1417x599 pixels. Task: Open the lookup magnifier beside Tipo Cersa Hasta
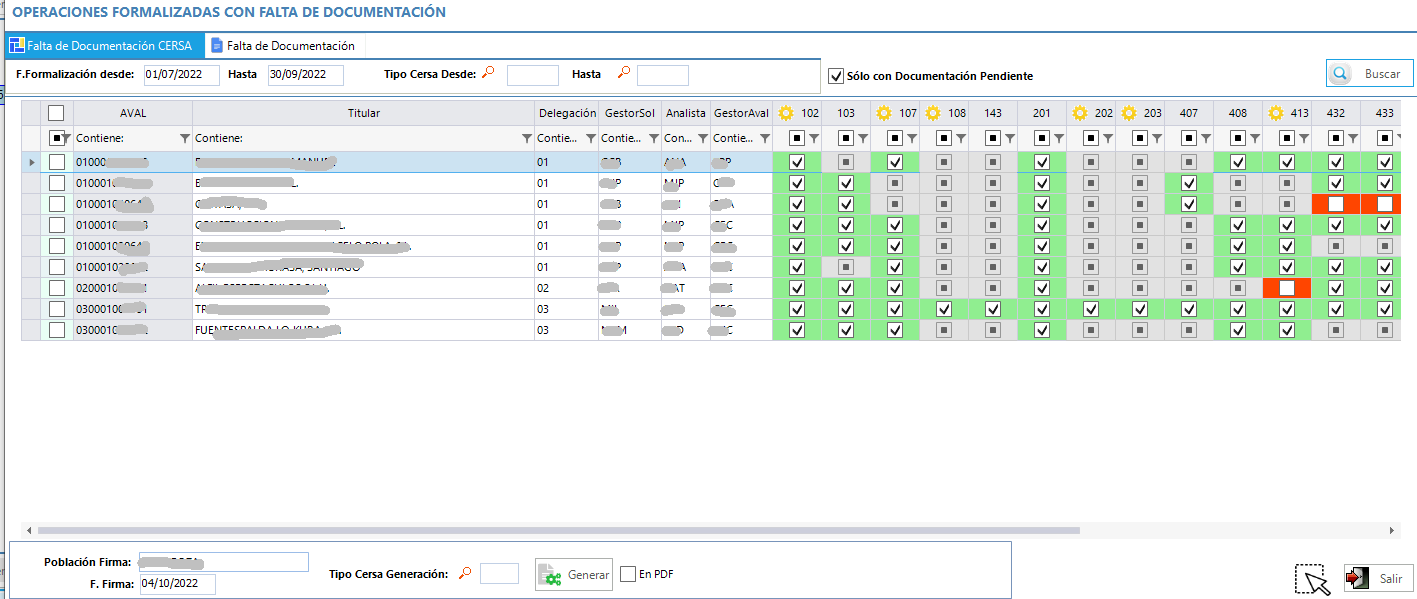tap(623, 73)
